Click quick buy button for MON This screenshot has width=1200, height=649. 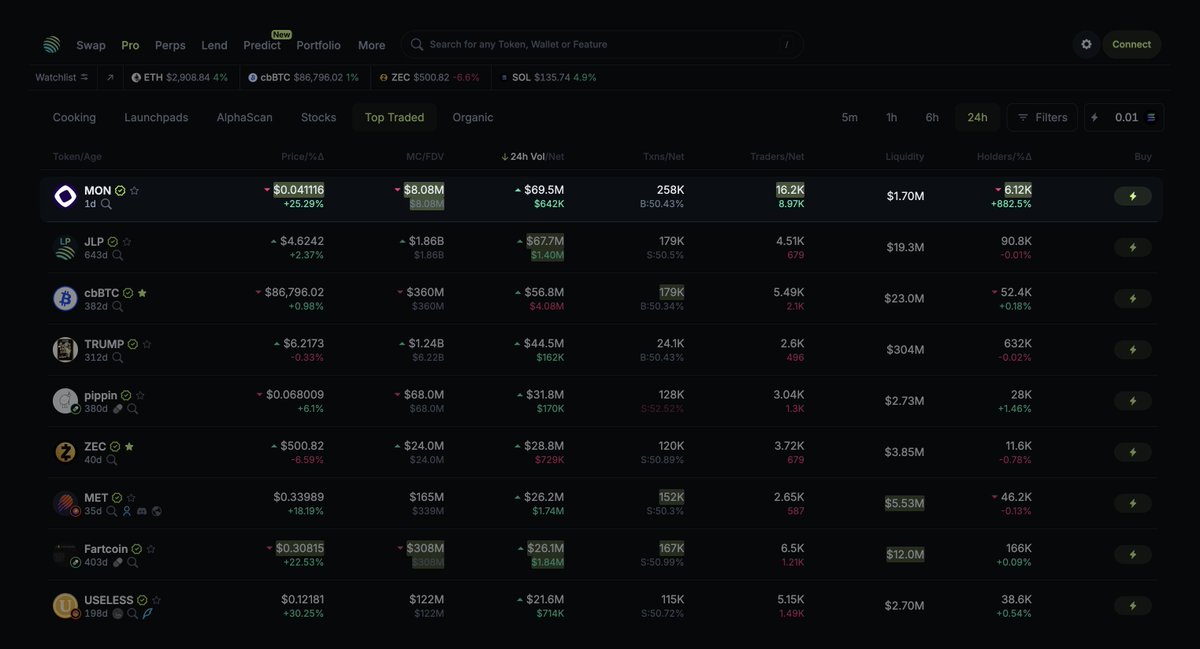(x=1132, y=196)
